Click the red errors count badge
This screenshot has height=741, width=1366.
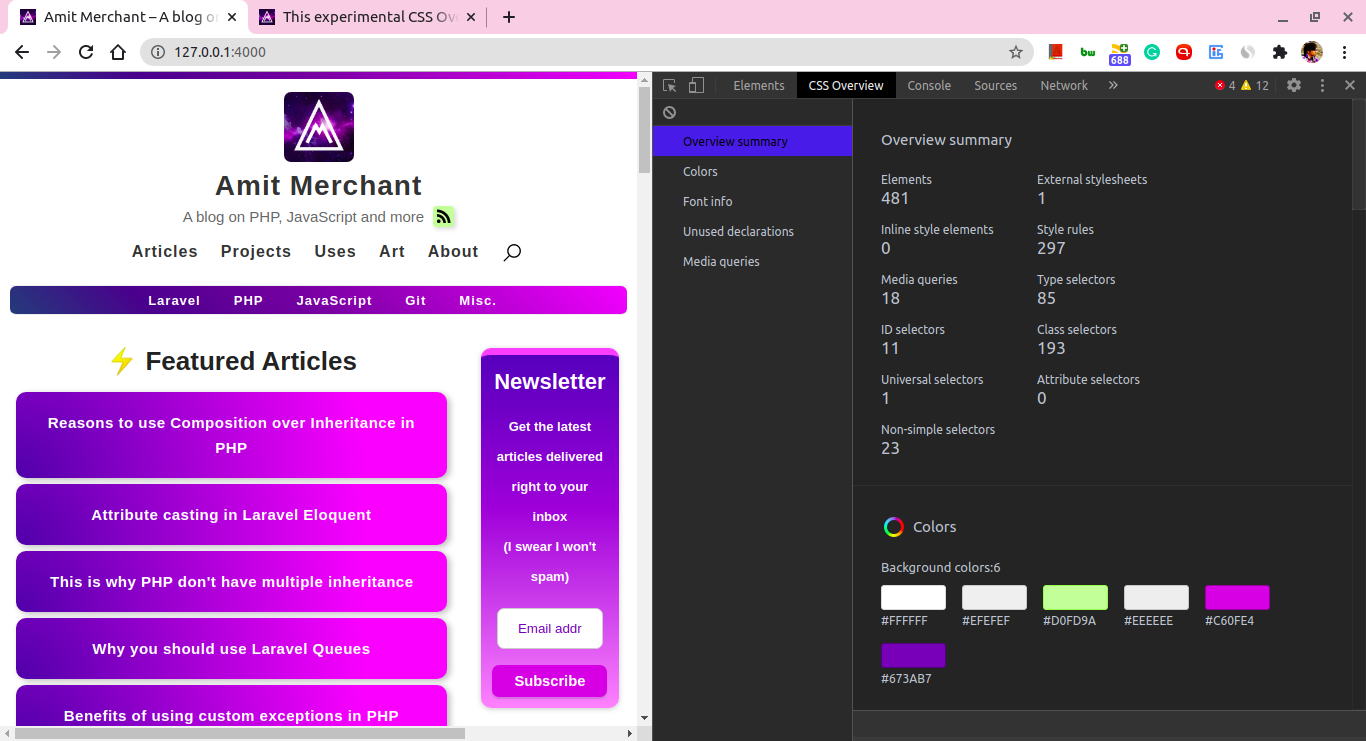point(1225,86)
